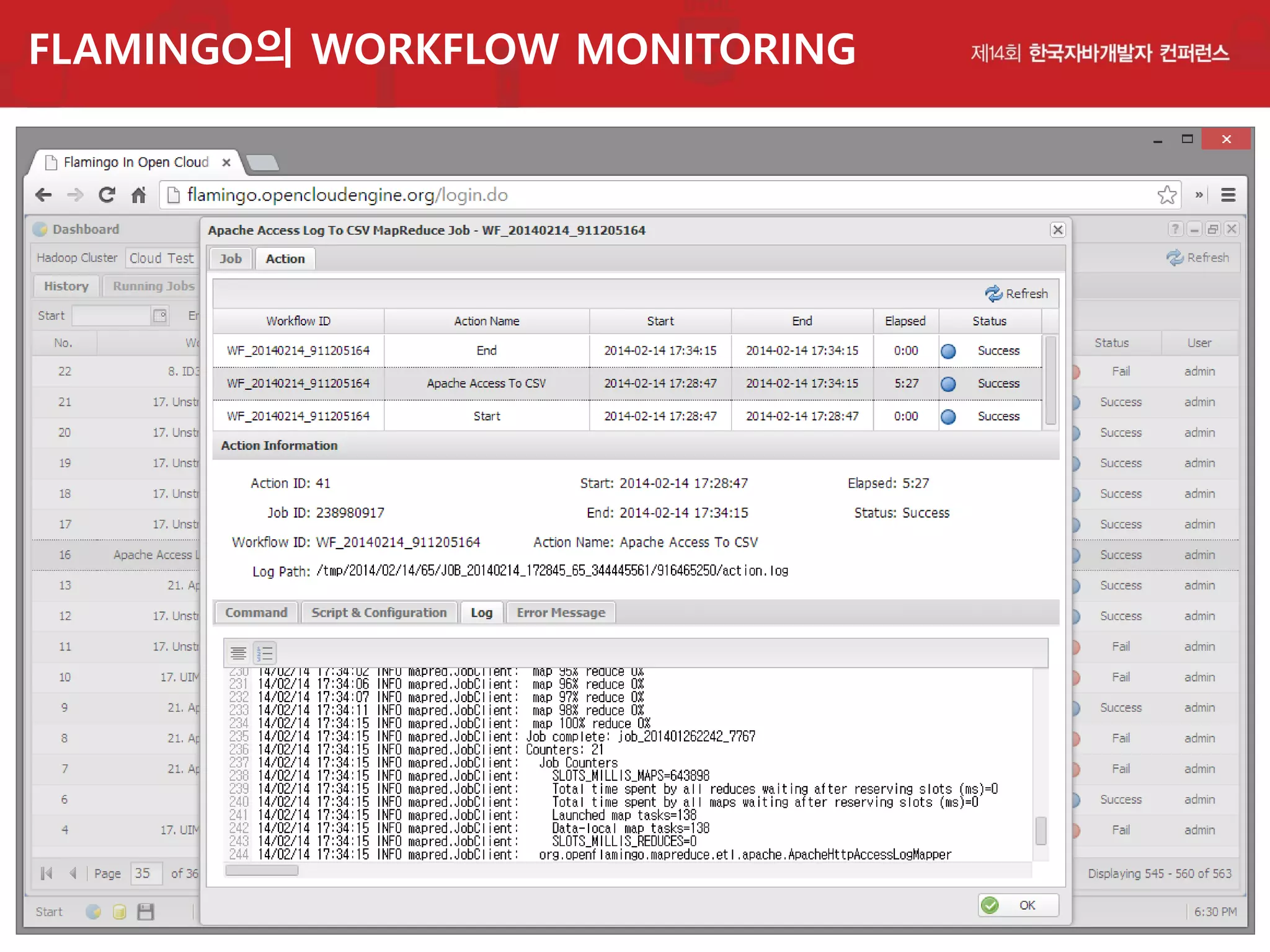Click the yellow database icon in the taskbar
Image resolution: width=1270 pixels, height=952 pixels.
pos(120,912)
